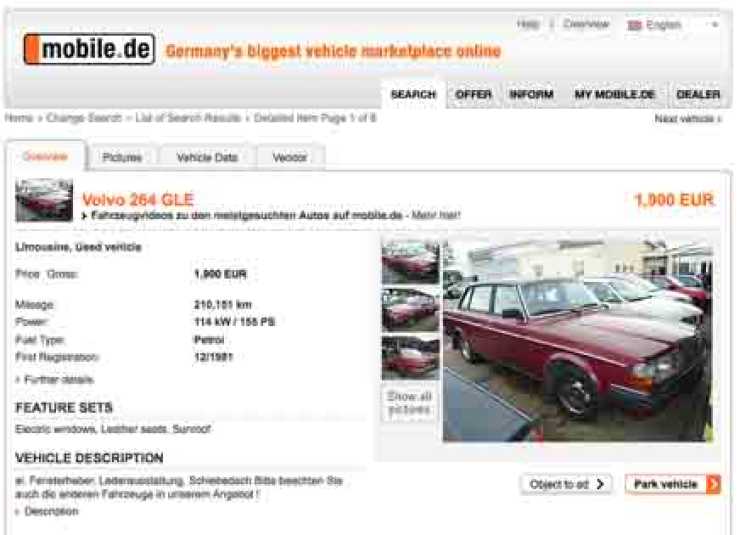This screenshot has height=535, width=740.
Task: Click the Object to ad chevron
Action: pyautogui.click(x=600, y=485)
